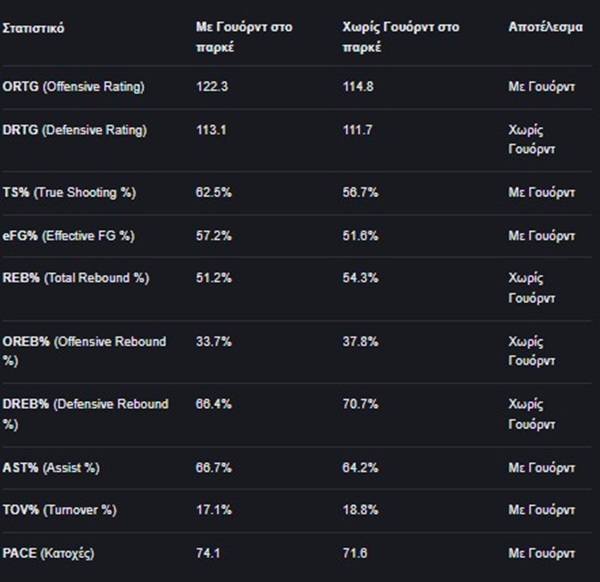Click the REB% (Total Rebound %) label

coord(75,278)
